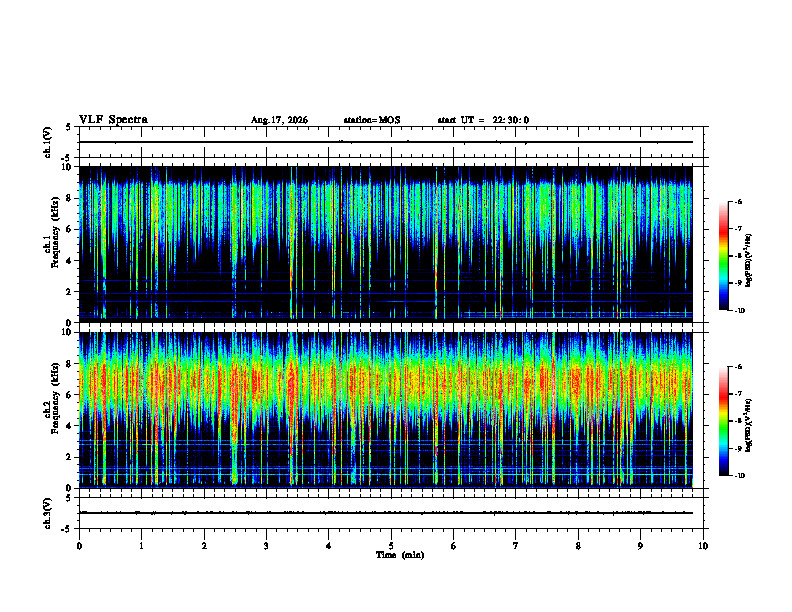Image resolution: width=792 pixels, height=612 pixels.
Task: Click the ch.1 spectrogram color scale bar
Action: click(x=723, y=256)
